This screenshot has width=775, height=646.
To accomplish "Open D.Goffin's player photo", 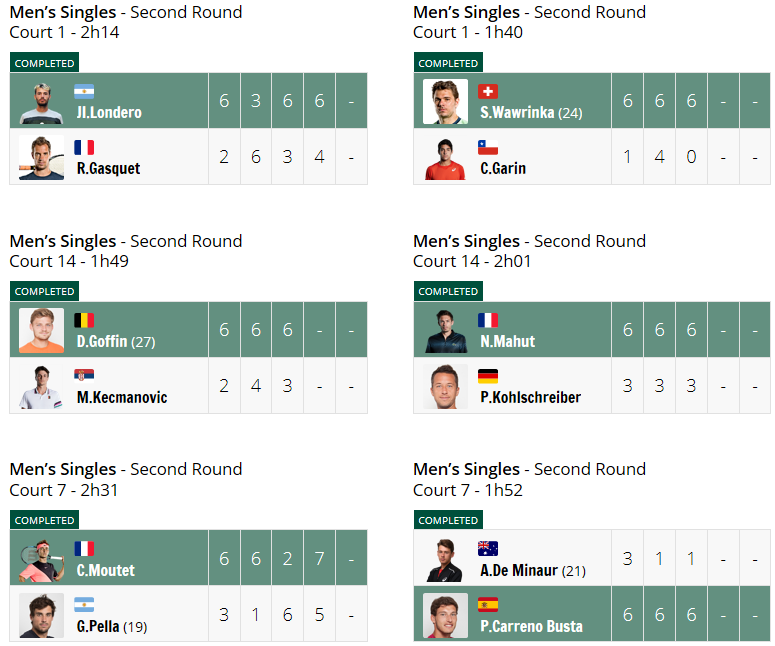I will pyautogui.click(x=42, y=330).
